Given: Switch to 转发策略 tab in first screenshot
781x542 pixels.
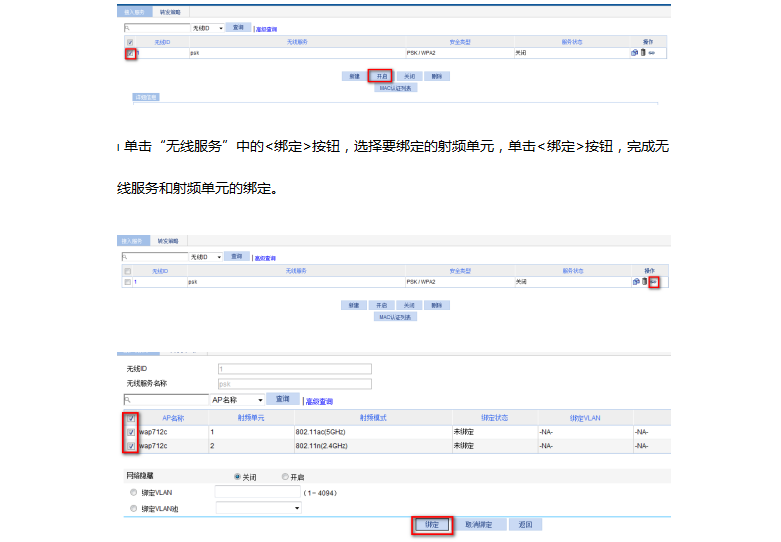Looking at the screenshot, I should pyautogui.click(x=170, y=12).
